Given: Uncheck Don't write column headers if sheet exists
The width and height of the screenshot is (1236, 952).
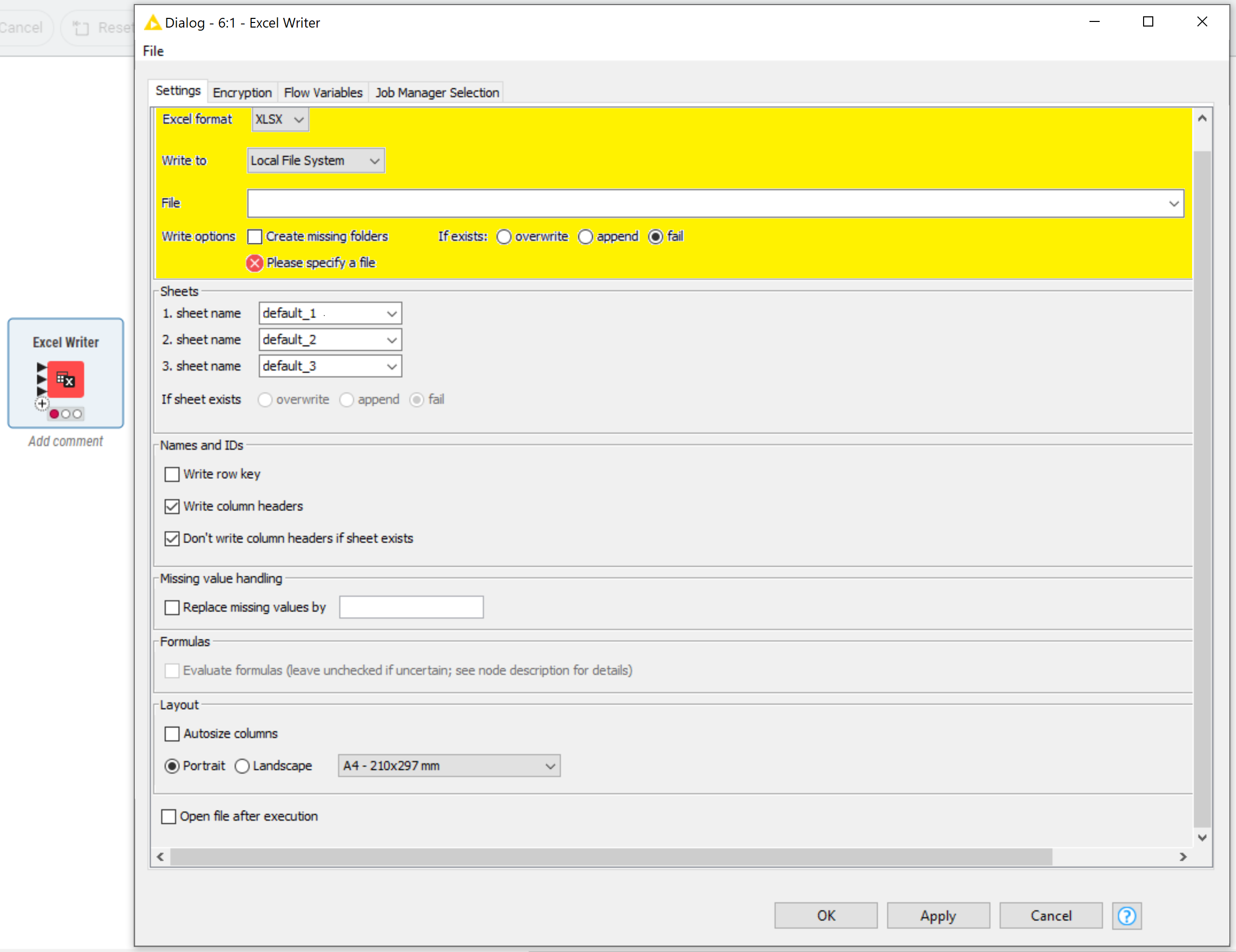Looking at the screenshot, I should [172, 538].
